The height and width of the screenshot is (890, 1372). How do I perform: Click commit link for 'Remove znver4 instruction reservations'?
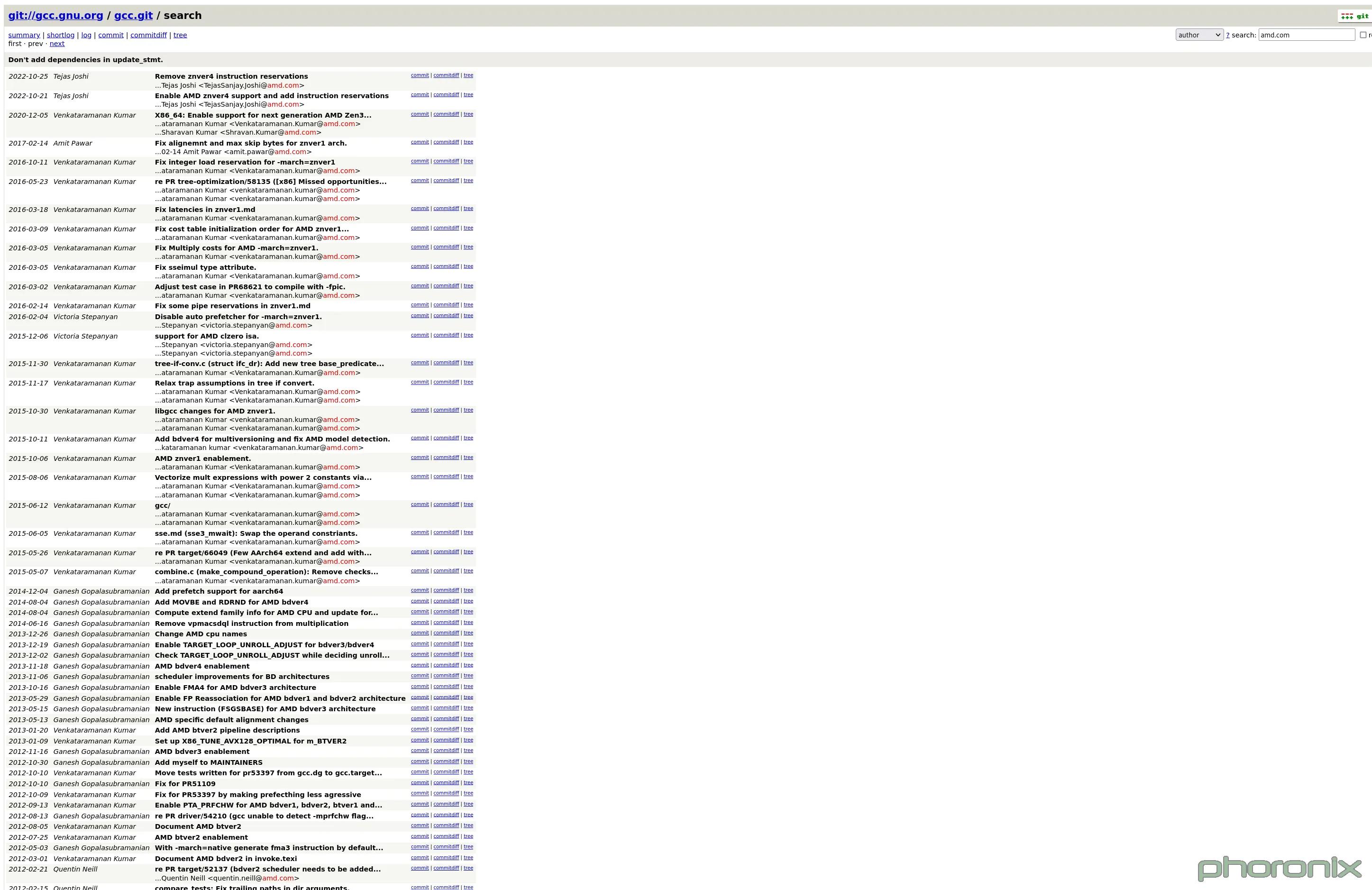420,75
